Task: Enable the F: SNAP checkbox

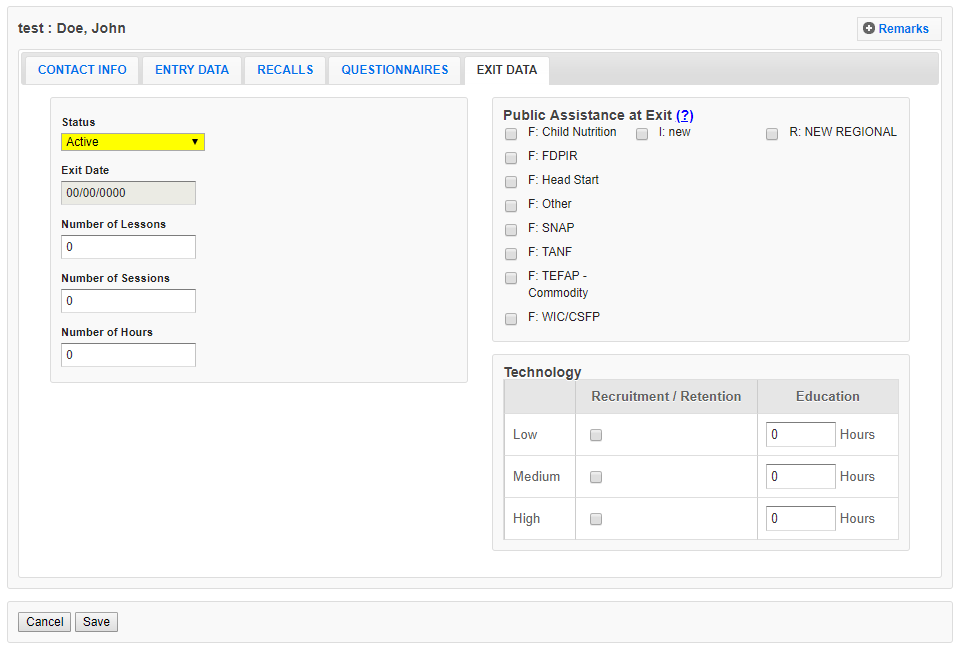Action: tap(511, 230)
